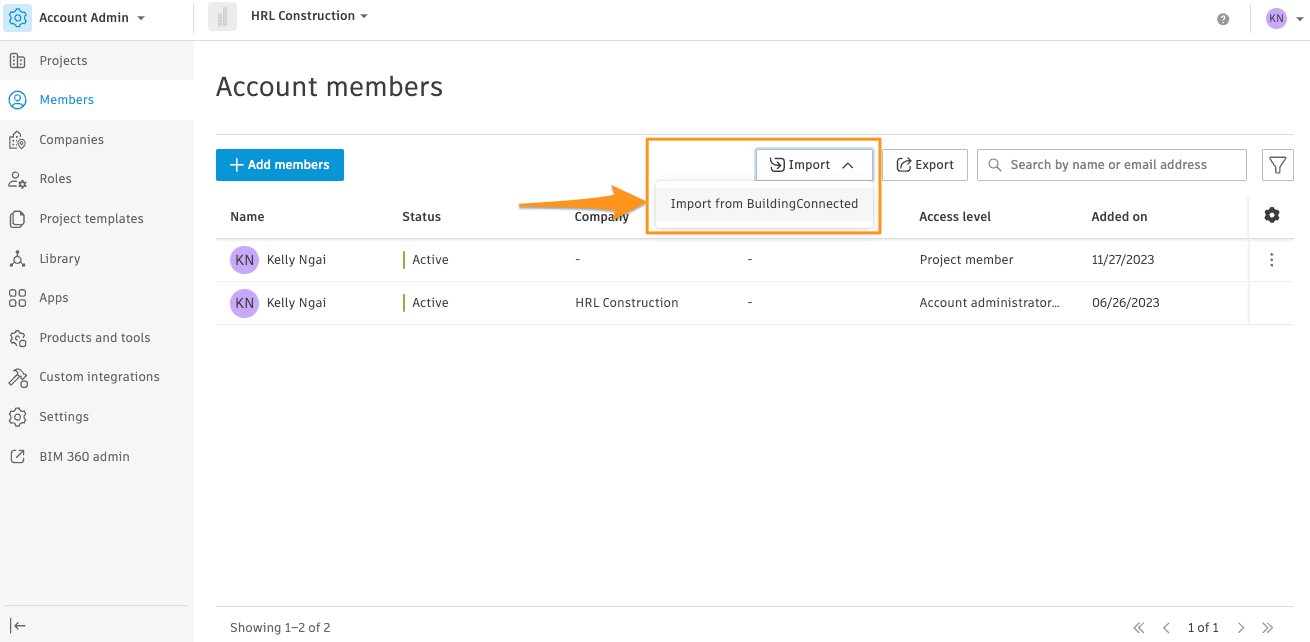Open Kelly Ngai of HRL Construction

296,303
